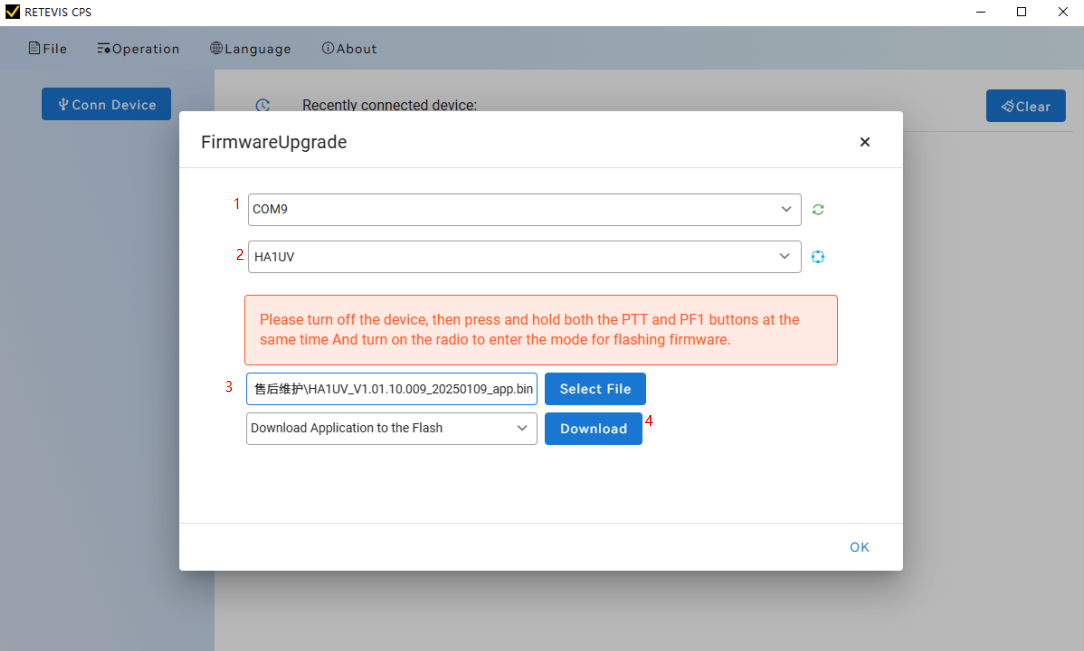Click the blue detect model icon beside HA1UV
This screenshot has width=1084, height=651.
pyautogui.click(x=818, y=256)
